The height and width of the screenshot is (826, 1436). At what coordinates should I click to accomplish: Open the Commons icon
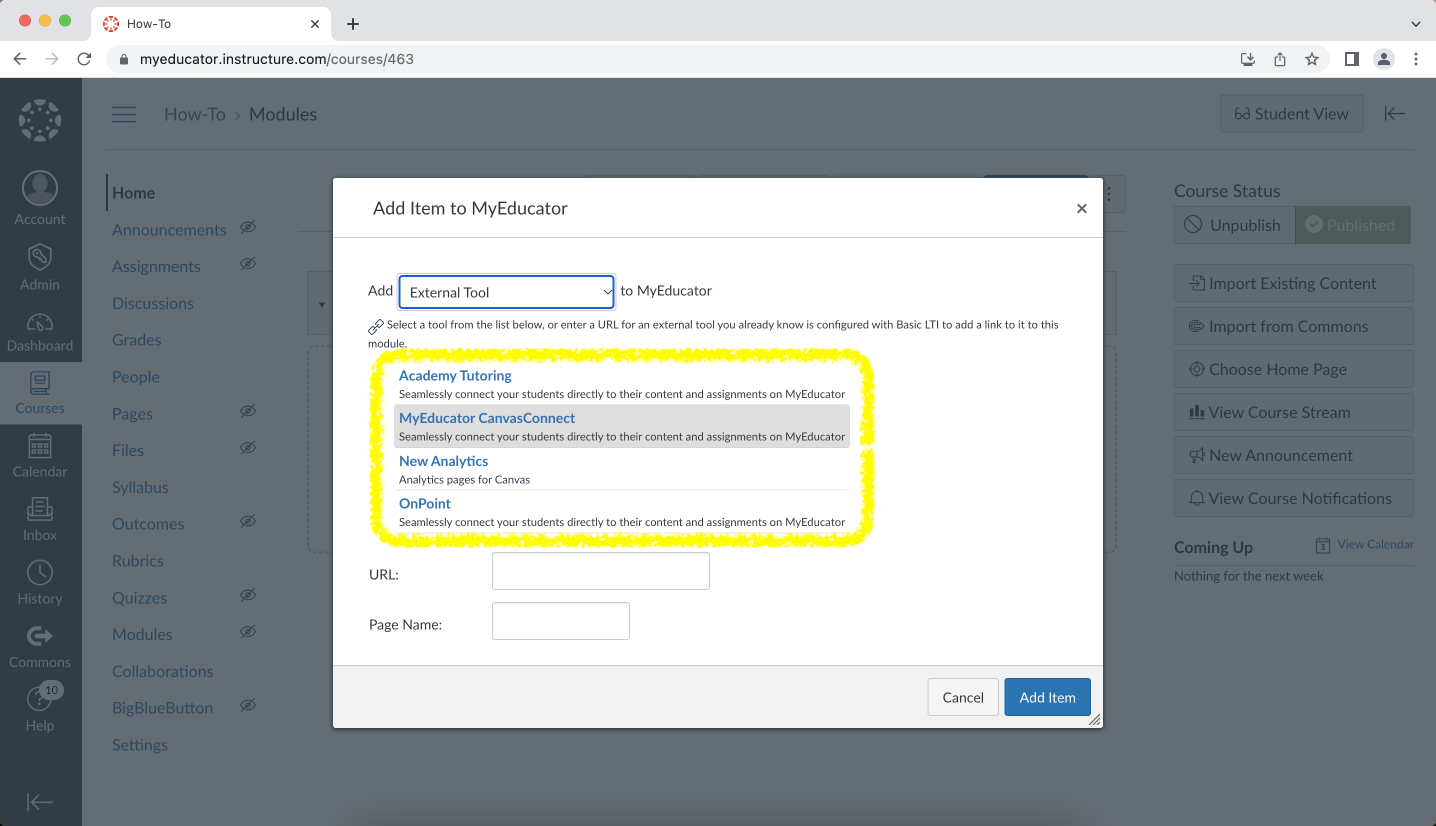click(40, 635)
